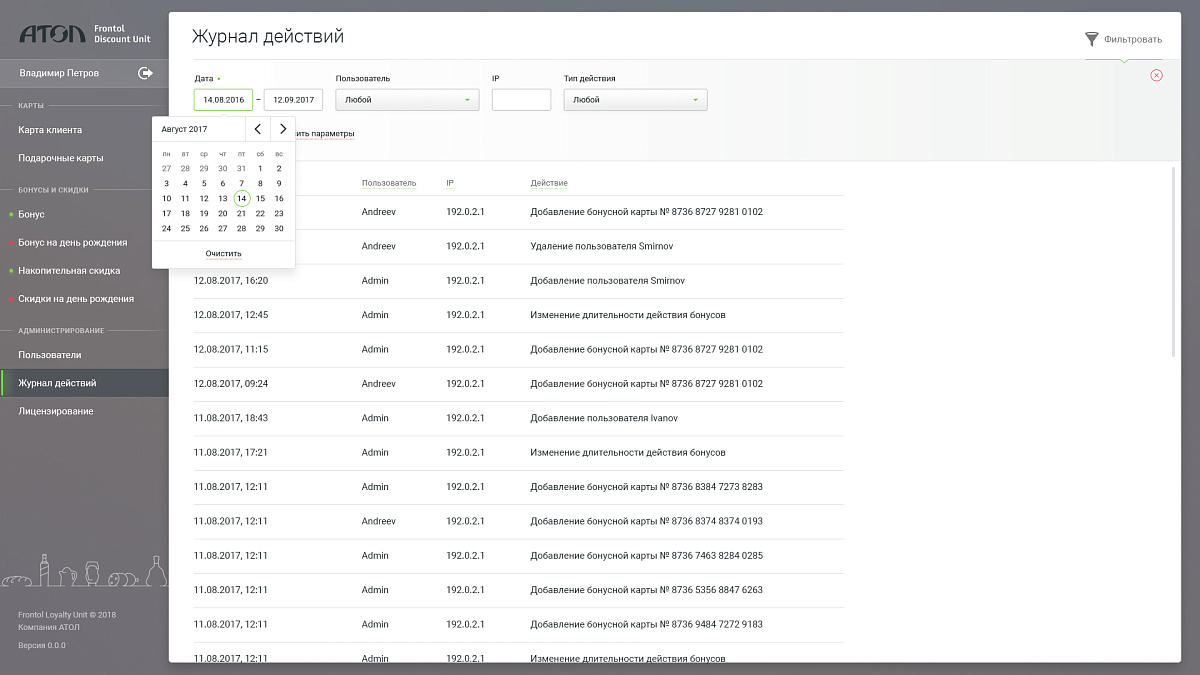Click the logout icon beside Владимир Петров
The image size is (1200, 675).
[x=145, y=73]
